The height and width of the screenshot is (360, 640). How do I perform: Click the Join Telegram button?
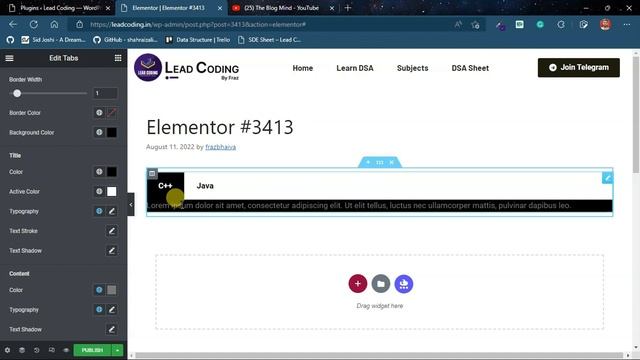point(579,67)
